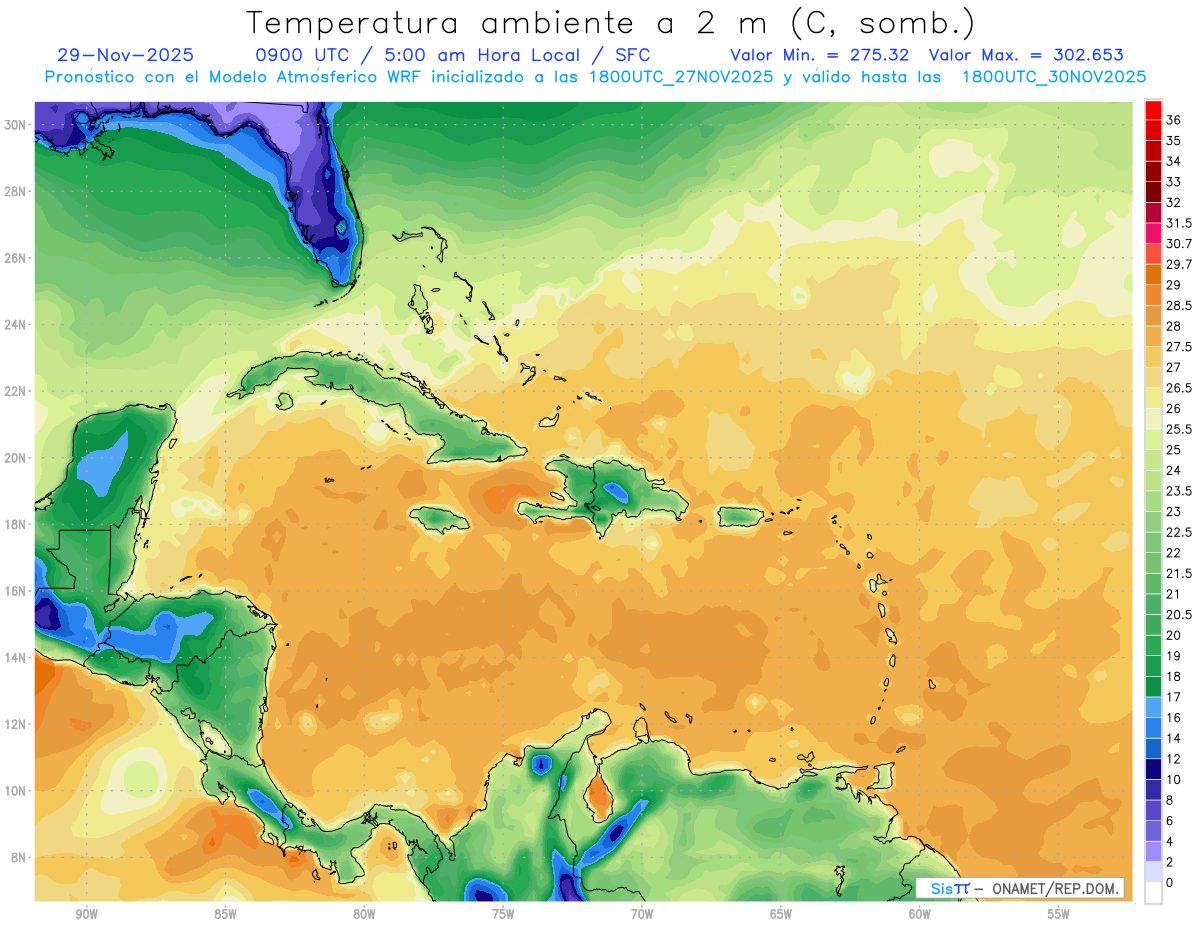1200x927 pixels.
Task: Click legend value "23.5"
Action: click(1179, 491)
